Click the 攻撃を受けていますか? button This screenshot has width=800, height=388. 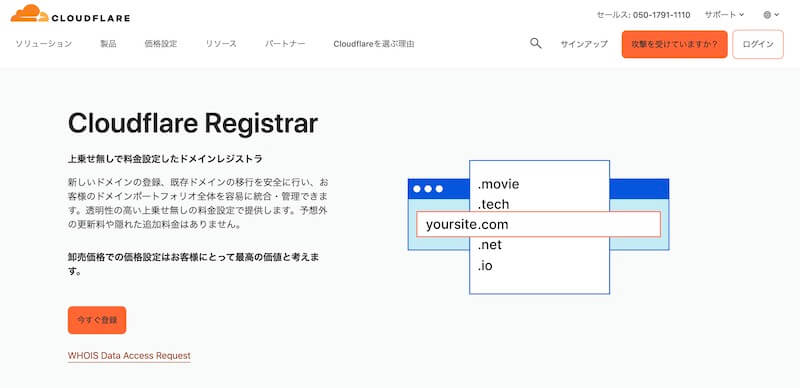click(x=674, y=44)
